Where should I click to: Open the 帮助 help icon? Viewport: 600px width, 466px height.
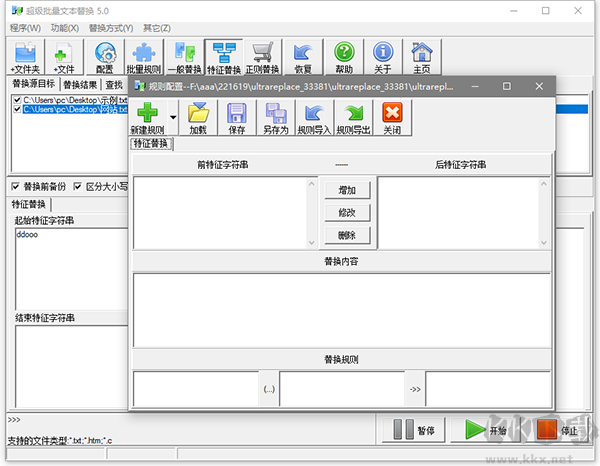[344, 53]
